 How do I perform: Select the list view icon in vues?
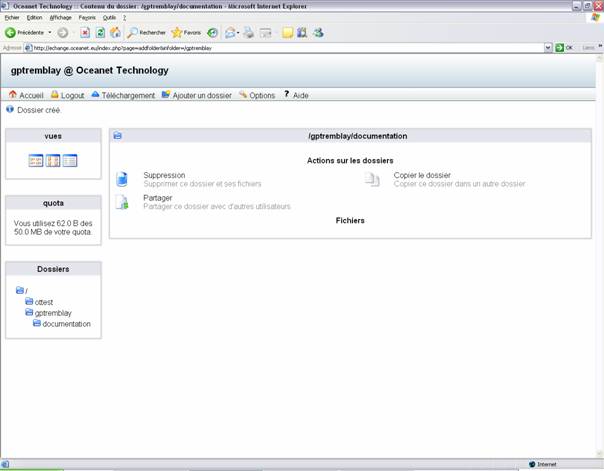coord(70,161)
